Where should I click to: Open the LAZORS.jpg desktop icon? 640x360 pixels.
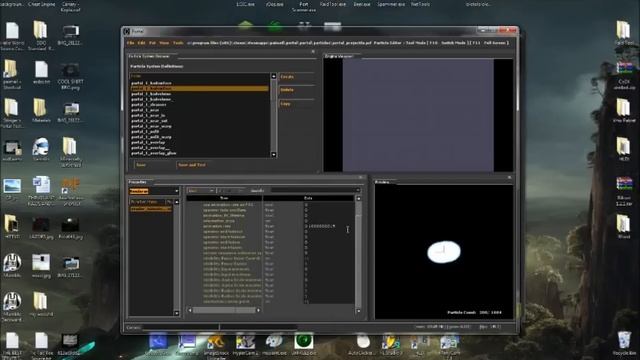click(x=41, y=228)
